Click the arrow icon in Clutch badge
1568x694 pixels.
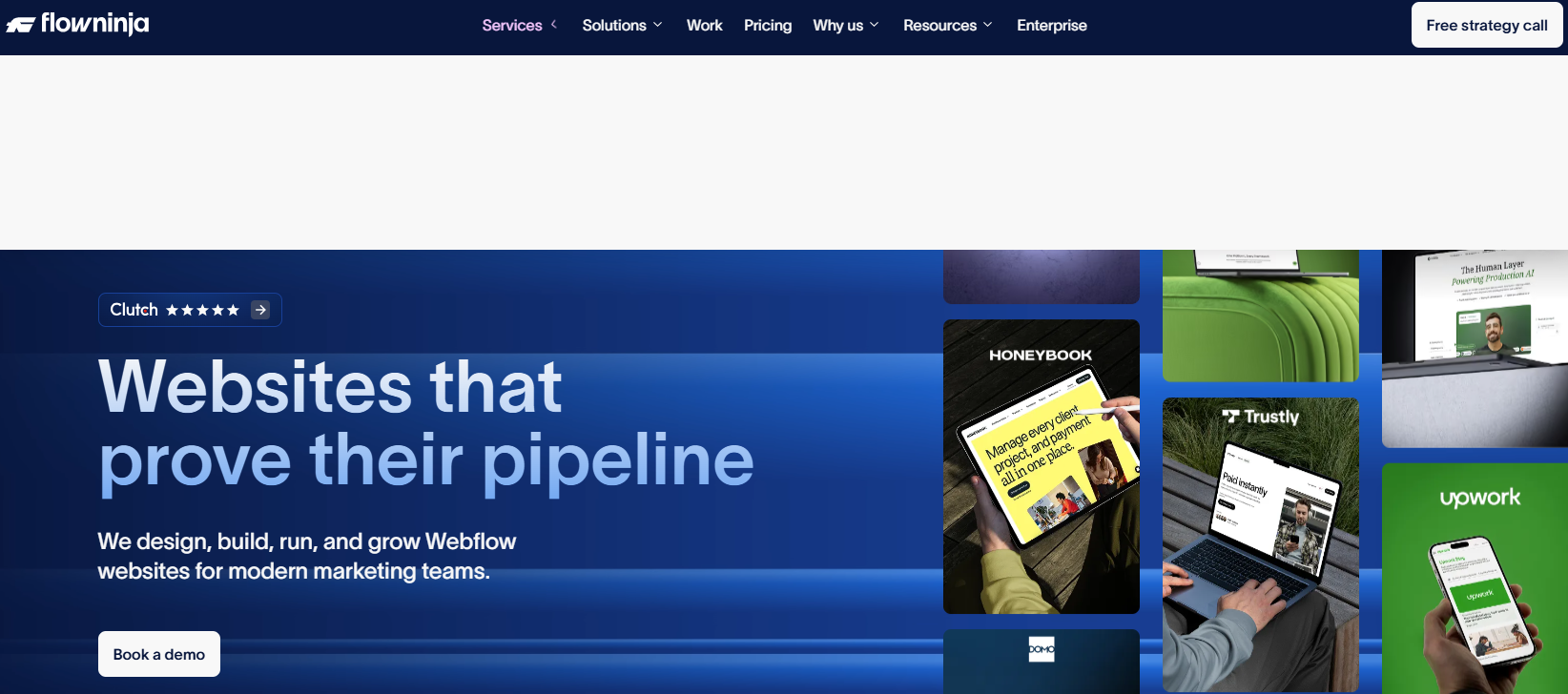[260, 310]
